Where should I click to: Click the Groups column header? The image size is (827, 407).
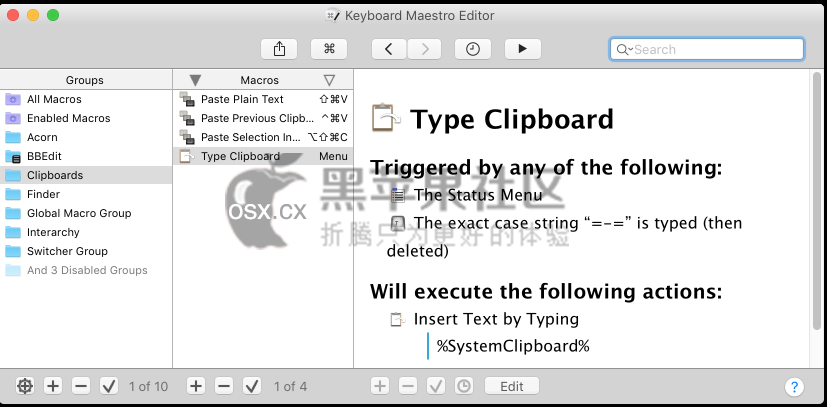click(x=85, y=80)
